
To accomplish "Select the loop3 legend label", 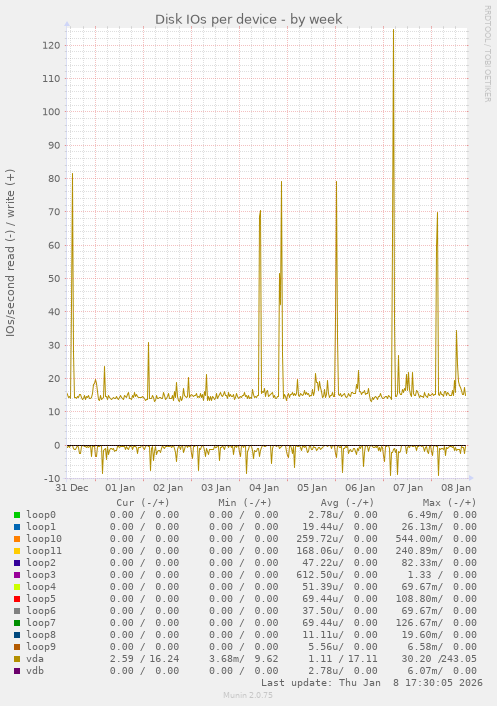I will pos(41,575).
